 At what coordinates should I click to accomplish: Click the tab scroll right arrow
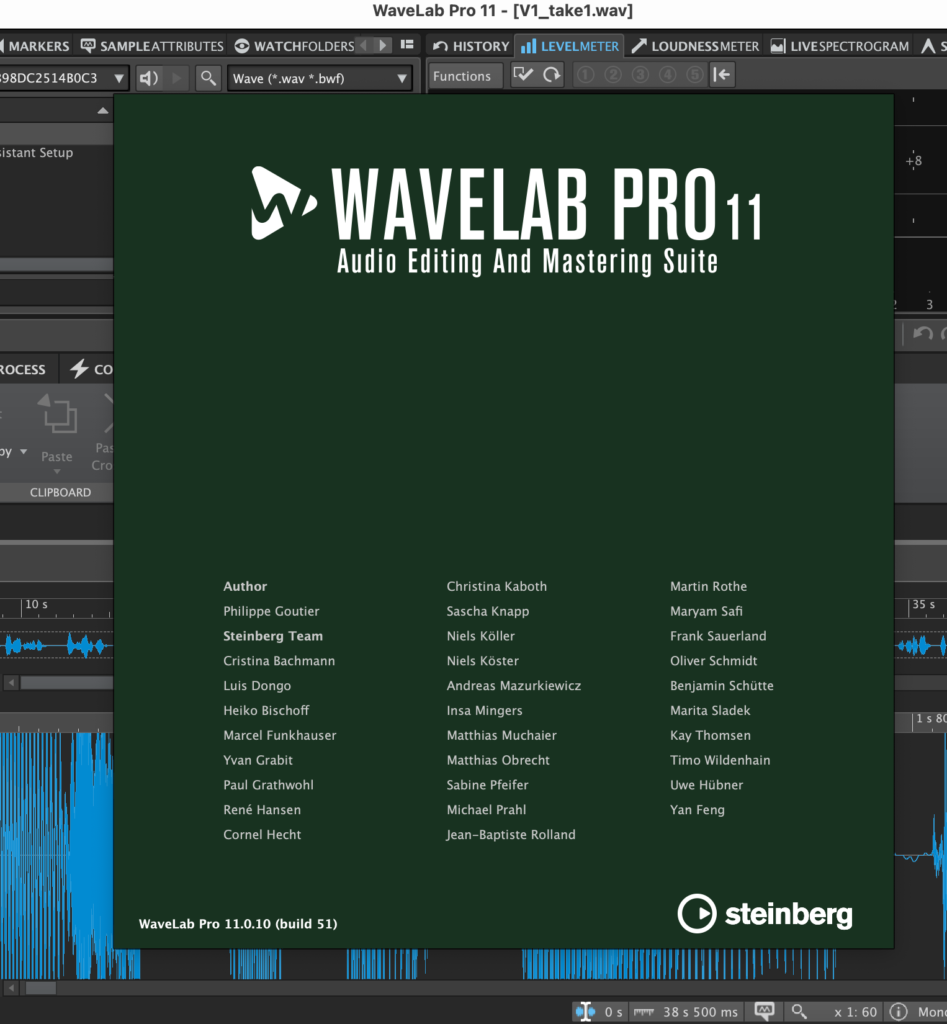[383, 45]
